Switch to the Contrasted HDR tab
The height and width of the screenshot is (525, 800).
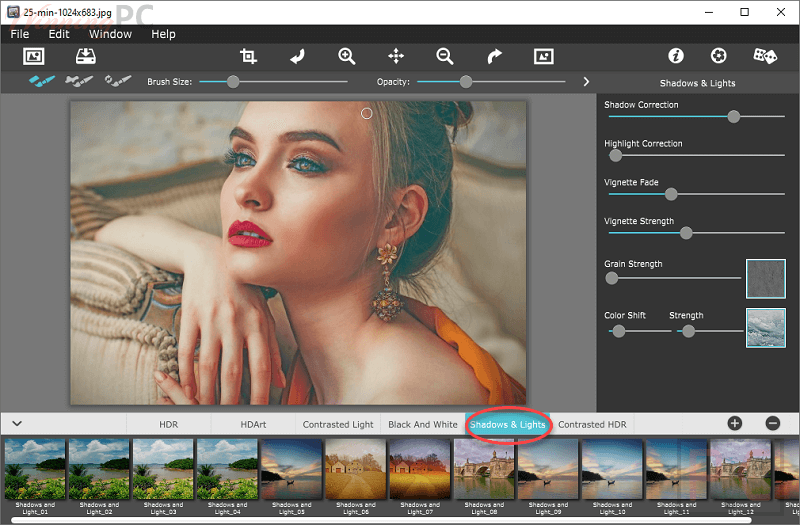[x=592, y=424]
